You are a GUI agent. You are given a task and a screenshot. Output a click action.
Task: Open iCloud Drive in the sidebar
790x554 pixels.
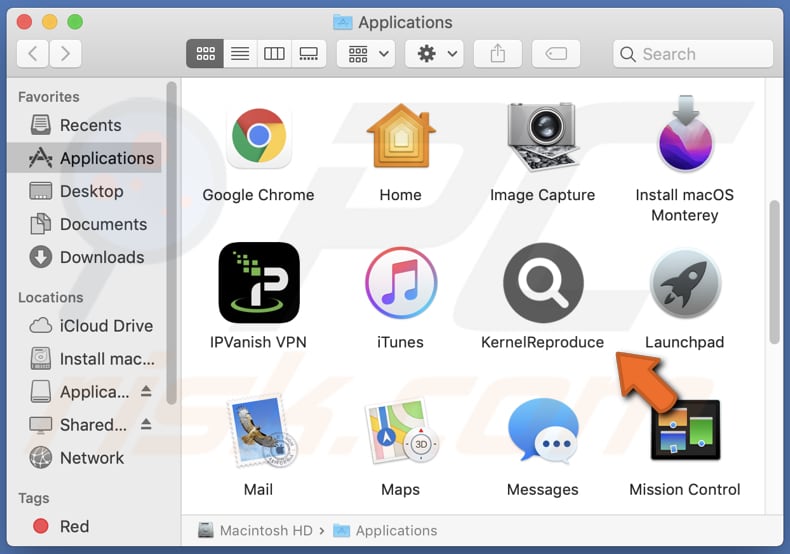pyautogui.click(x=85, y=326)
